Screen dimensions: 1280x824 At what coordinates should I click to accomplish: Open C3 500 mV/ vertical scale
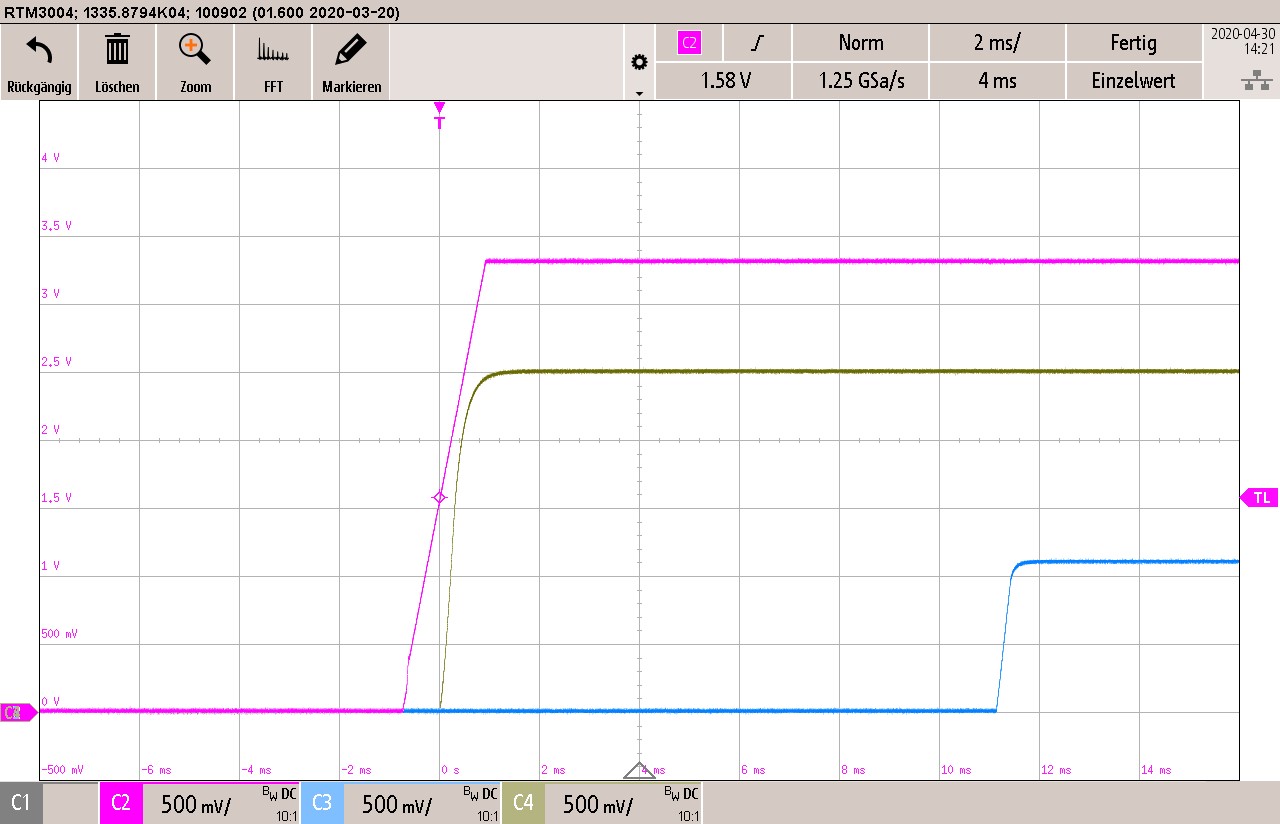[x=397, y=805]
